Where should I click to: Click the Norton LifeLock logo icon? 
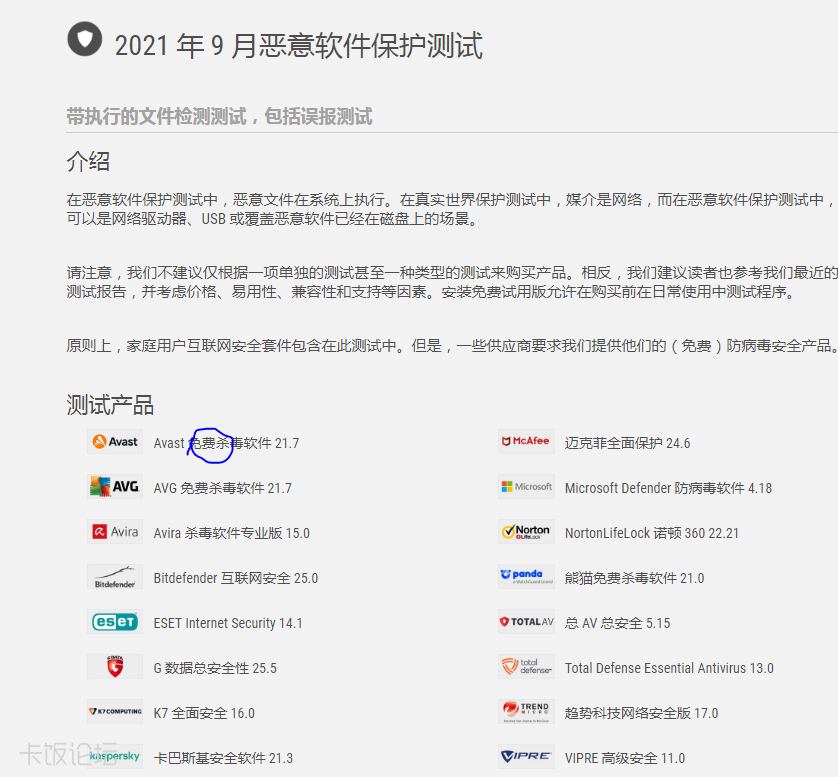(526, 532)
